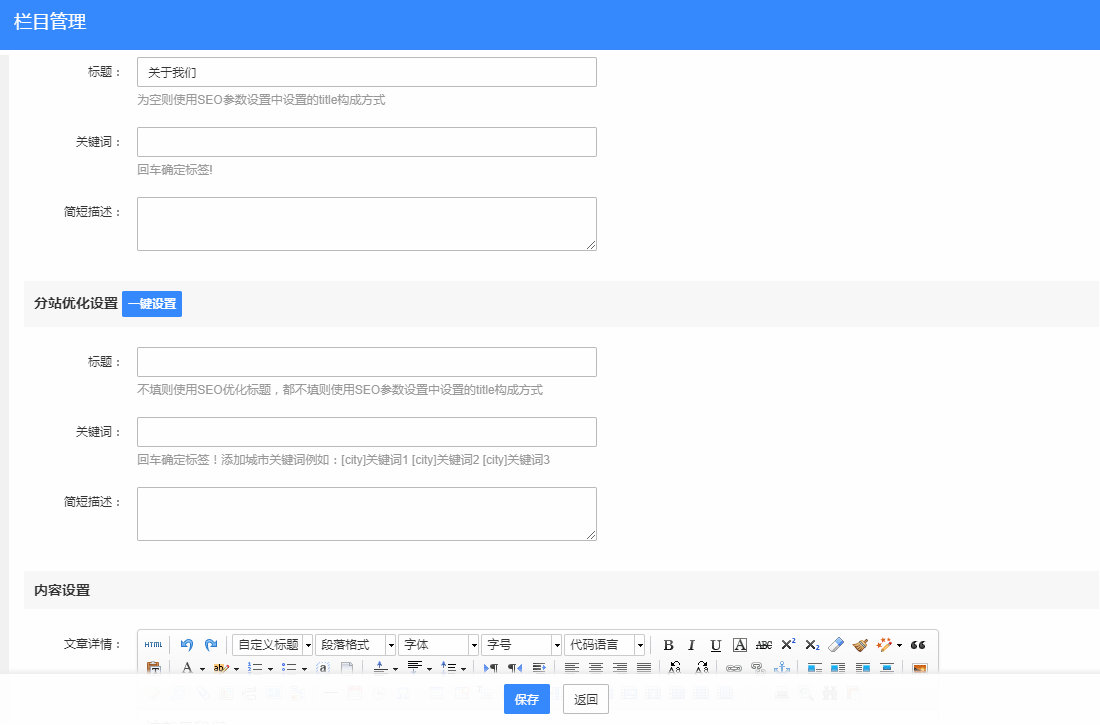Click the select-all icon

(323, 667)
